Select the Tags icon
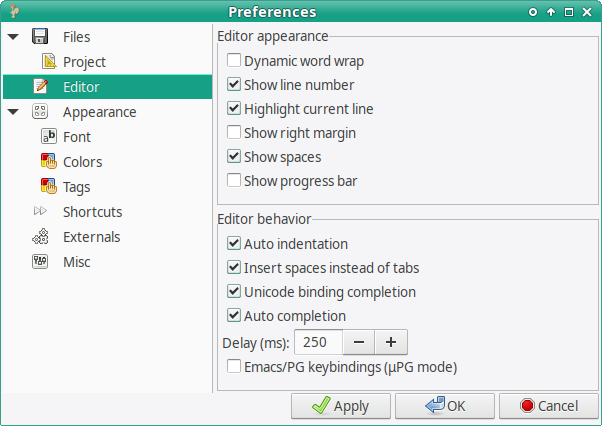Image resolution: width=602 pixels, height=426 pixels. tap(49, 186)
